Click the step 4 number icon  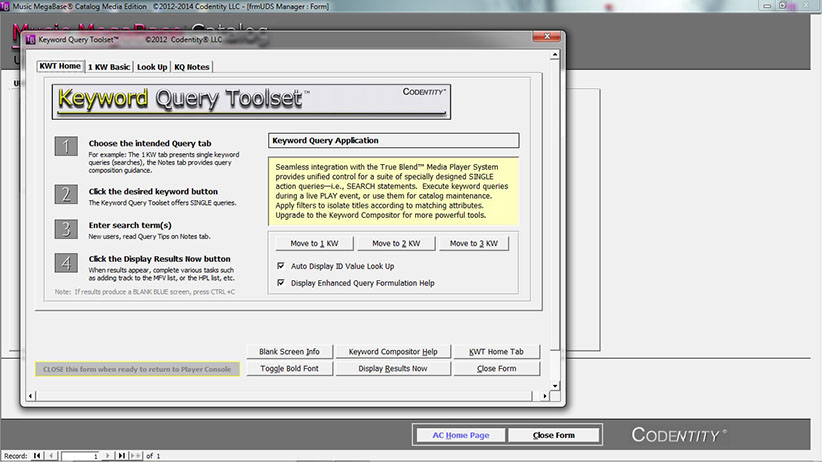(x=66, y=265)
